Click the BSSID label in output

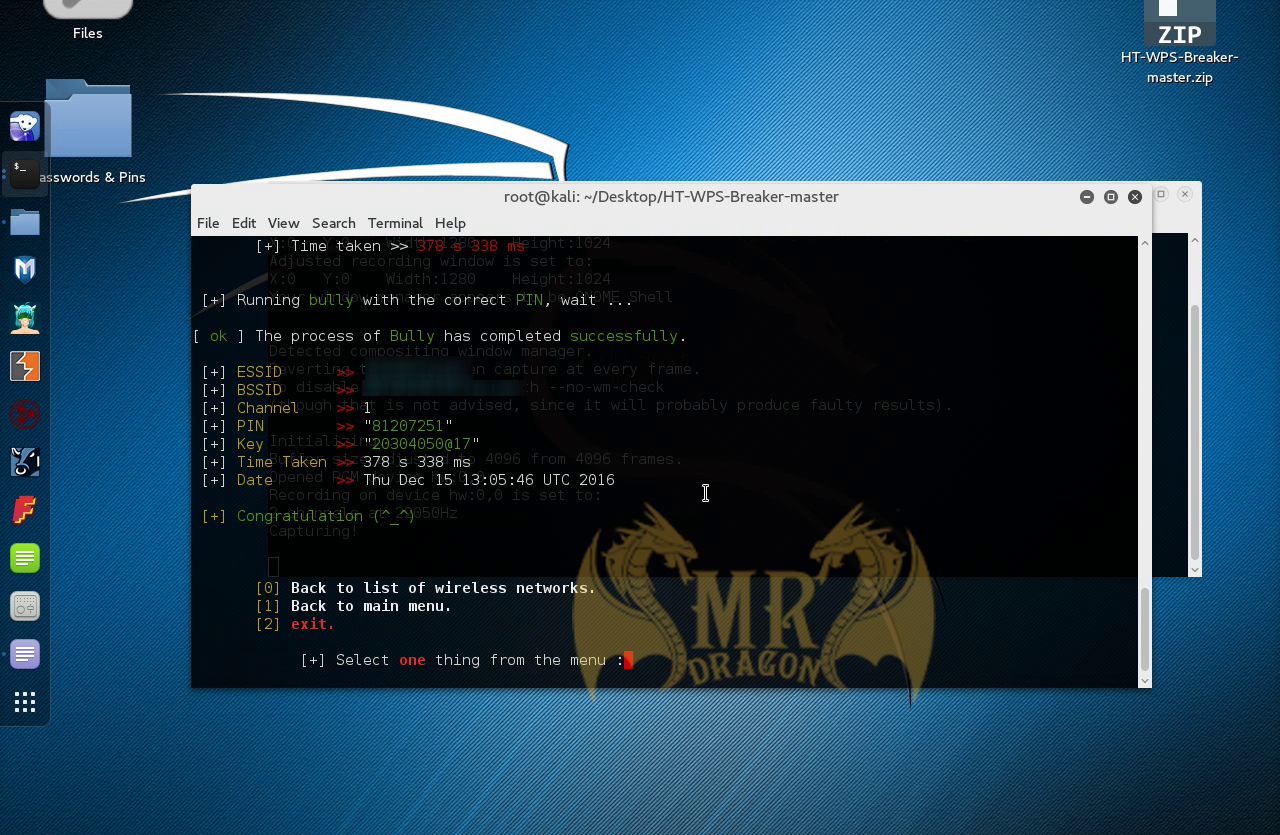(x=259, y=390)
